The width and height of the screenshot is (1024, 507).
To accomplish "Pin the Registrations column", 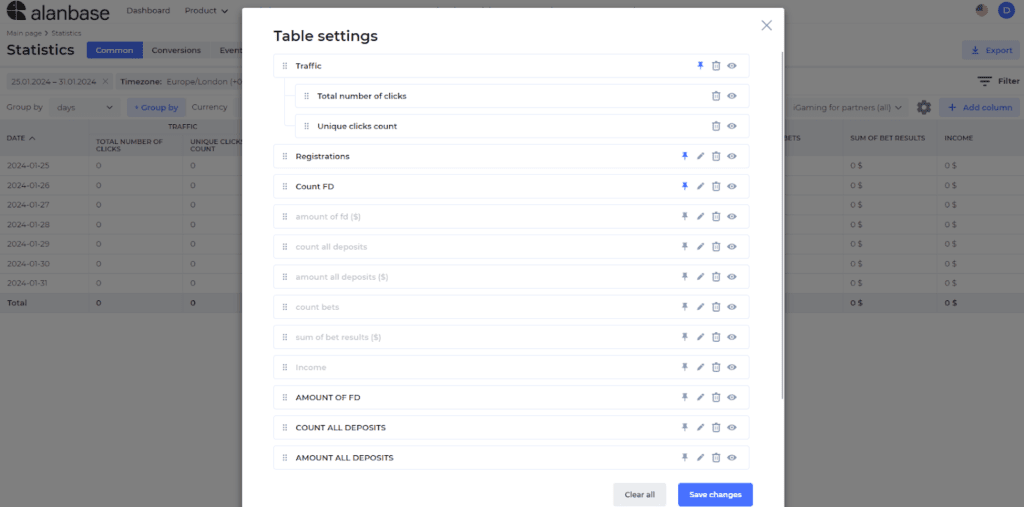I will 684,156.
